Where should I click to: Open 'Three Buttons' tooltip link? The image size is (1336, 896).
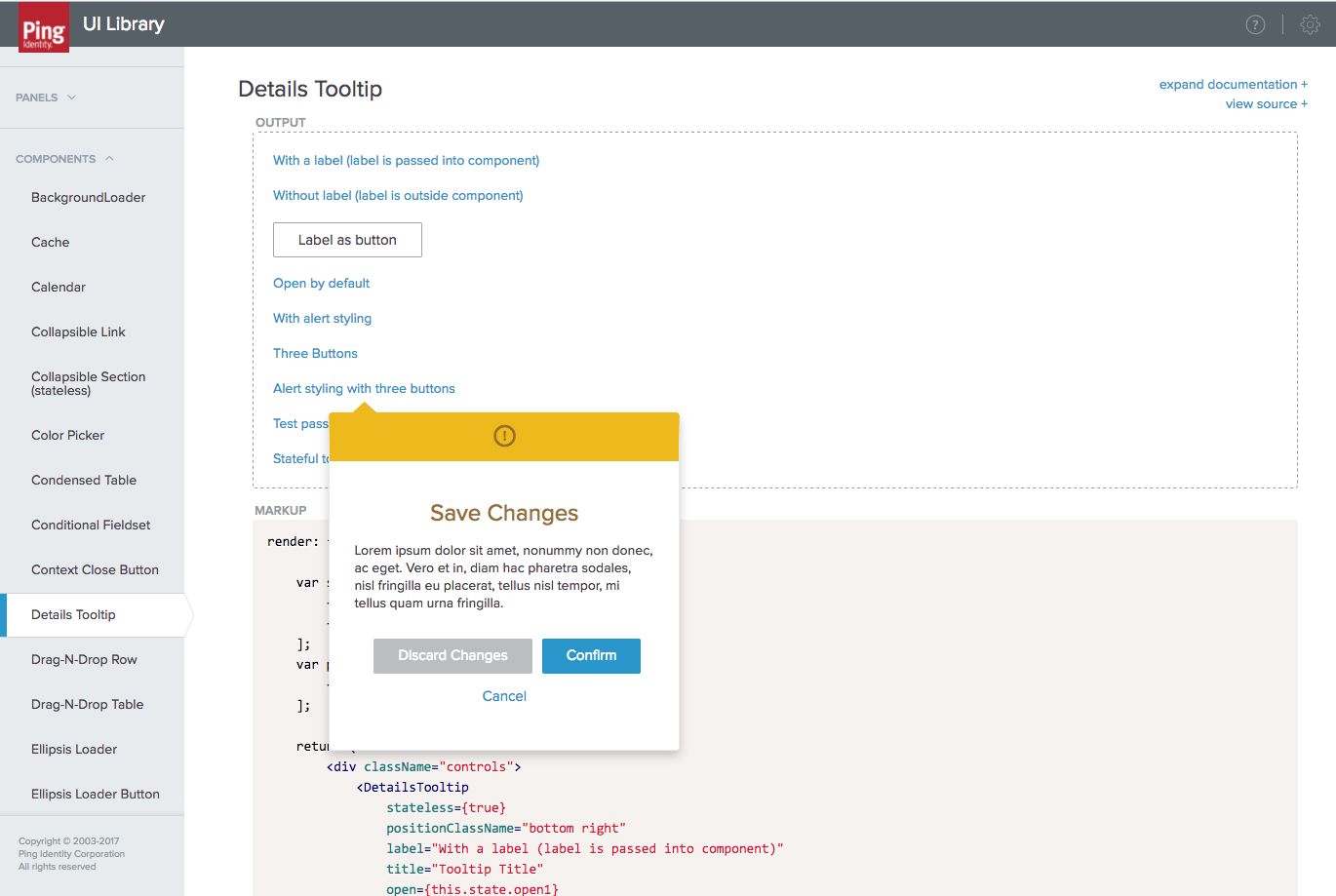click(x=315, y=354)
